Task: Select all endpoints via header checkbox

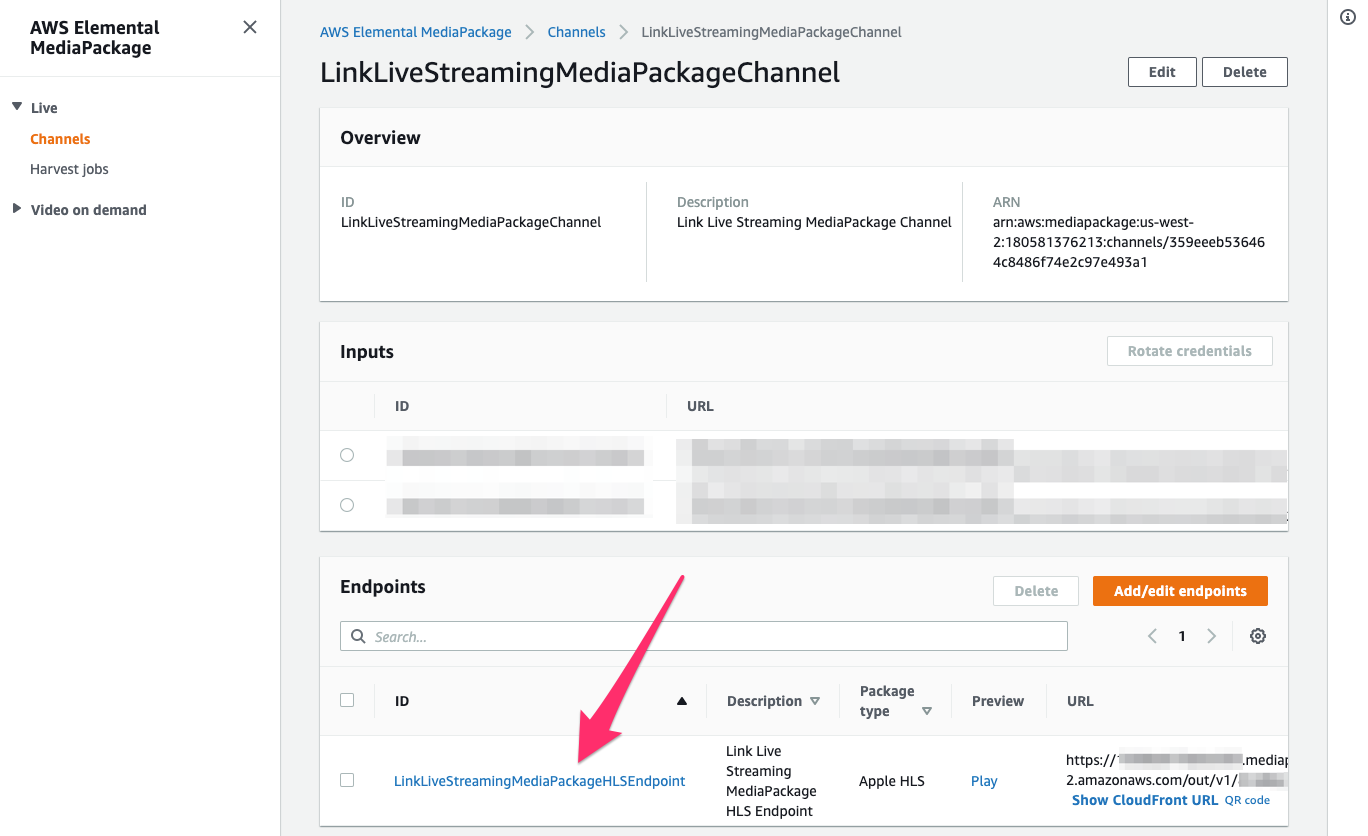Action: 347,700
